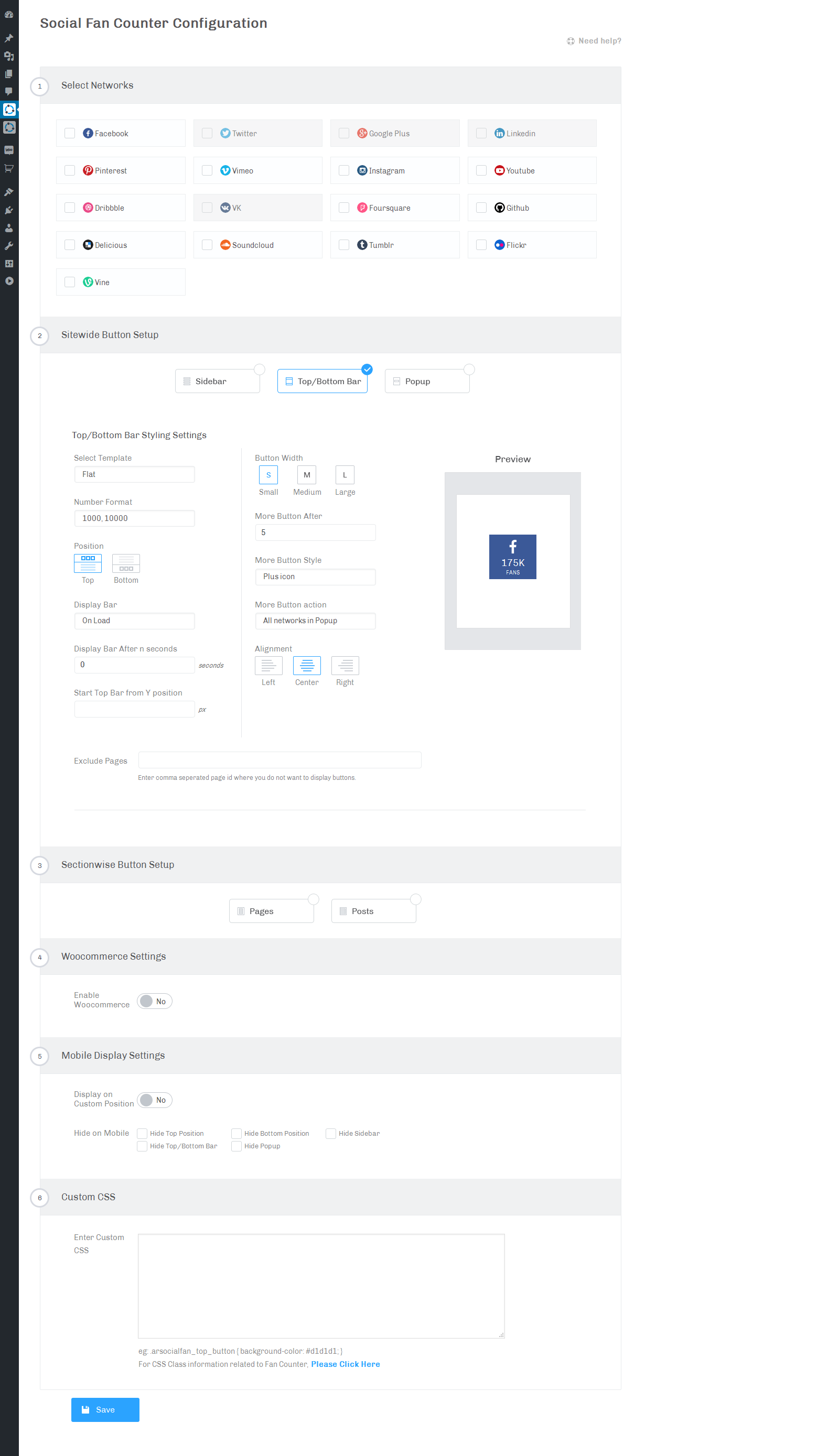Open Media via camera and music icon

click(8, 56)
